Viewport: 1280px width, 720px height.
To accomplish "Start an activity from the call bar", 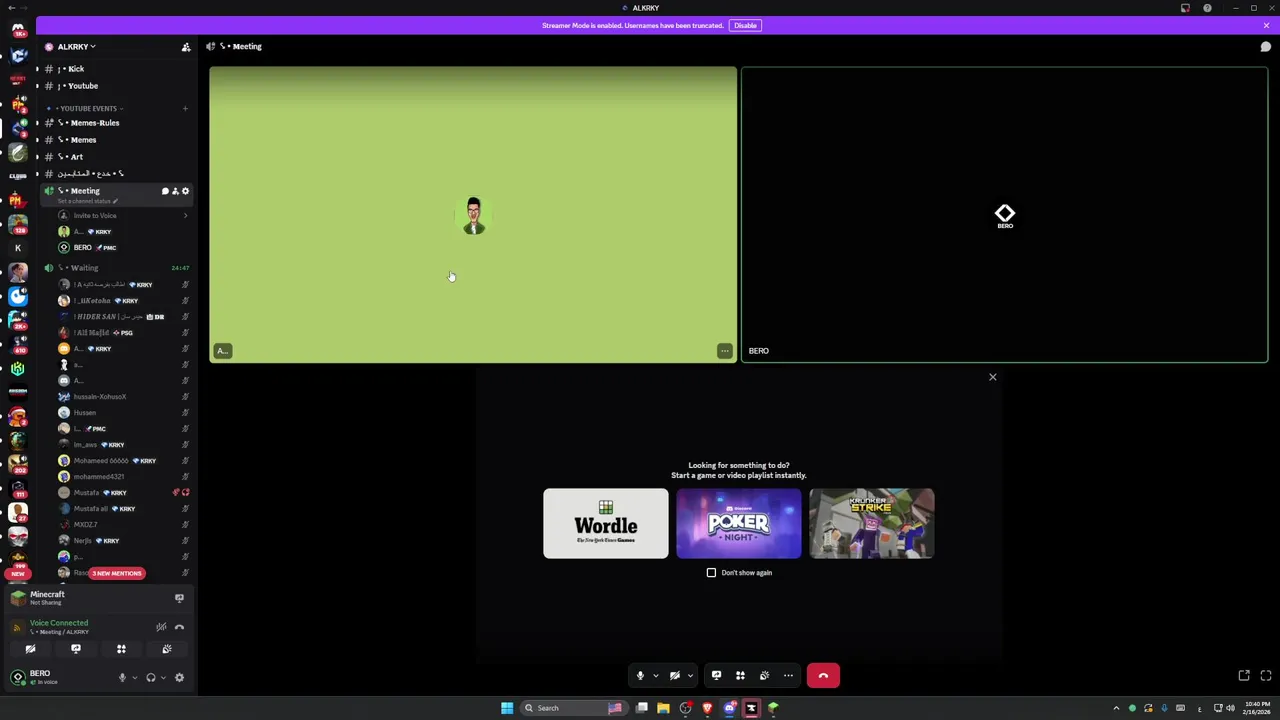I will pos(740,676).
